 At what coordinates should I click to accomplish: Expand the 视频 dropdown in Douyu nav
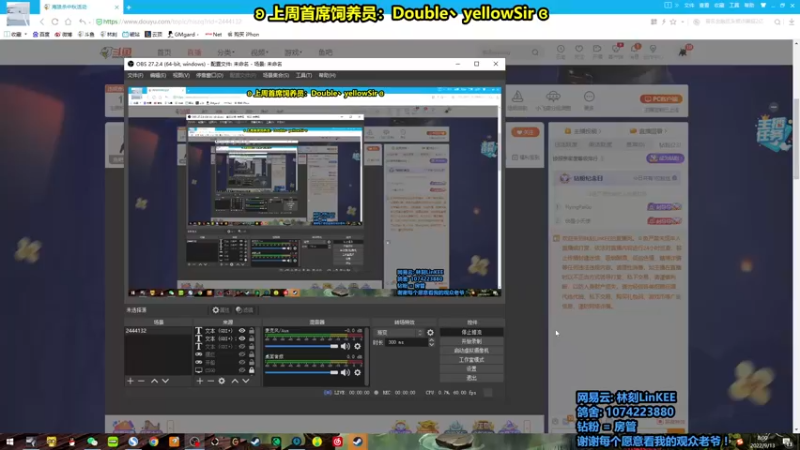(x=259, y=53)
